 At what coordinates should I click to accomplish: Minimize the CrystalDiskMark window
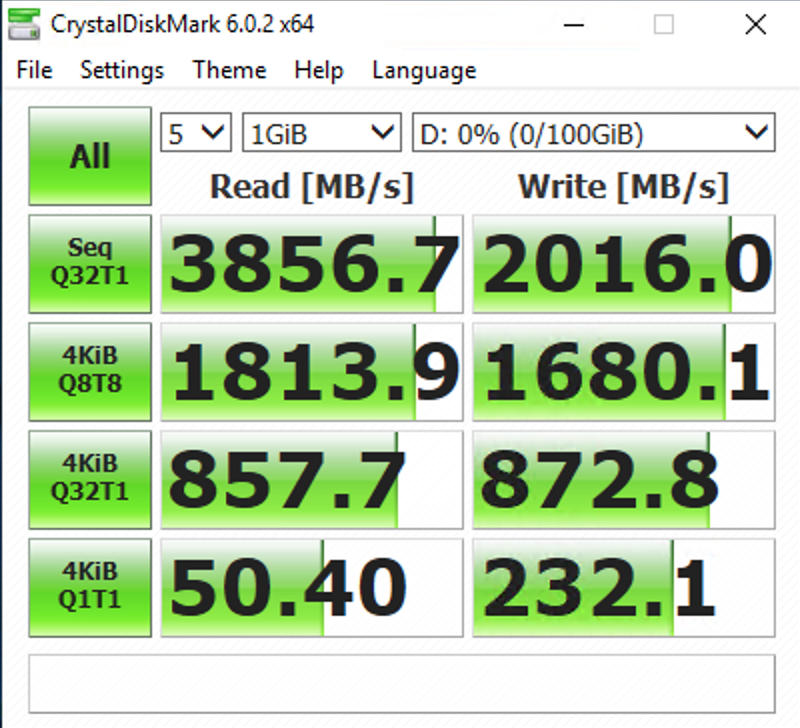[x=573, y=24]
